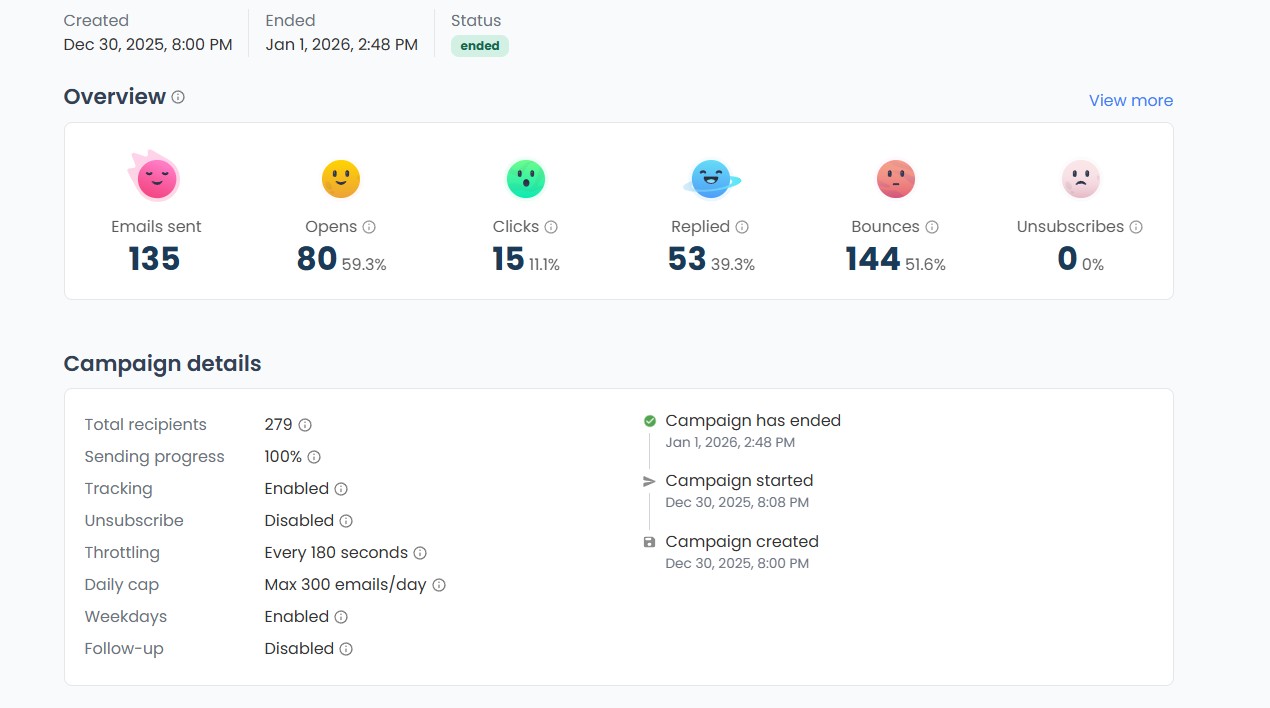The width and height of the screenshot is (1270, 708).
Task: Open the View more link
Action: [x=1130, y=100]
